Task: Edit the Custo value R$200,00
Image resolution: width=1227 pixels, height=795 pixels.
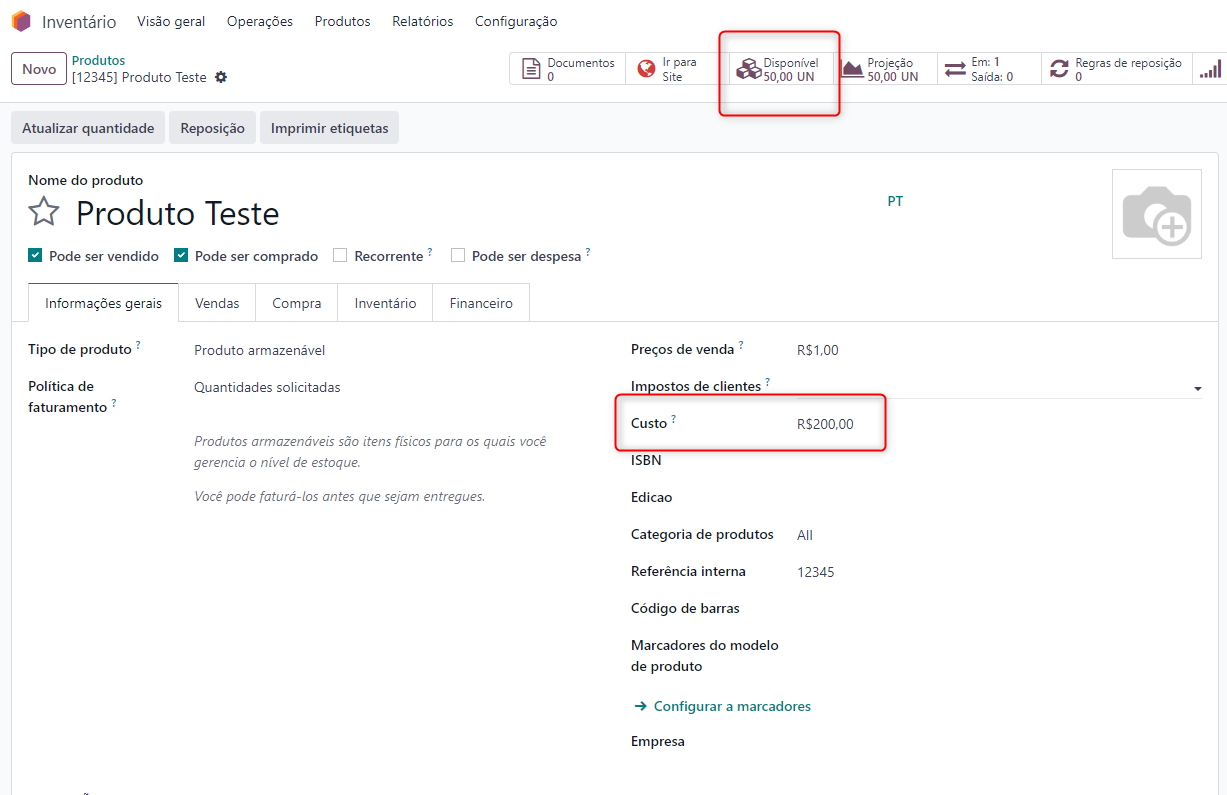Action: pos(825,424)
